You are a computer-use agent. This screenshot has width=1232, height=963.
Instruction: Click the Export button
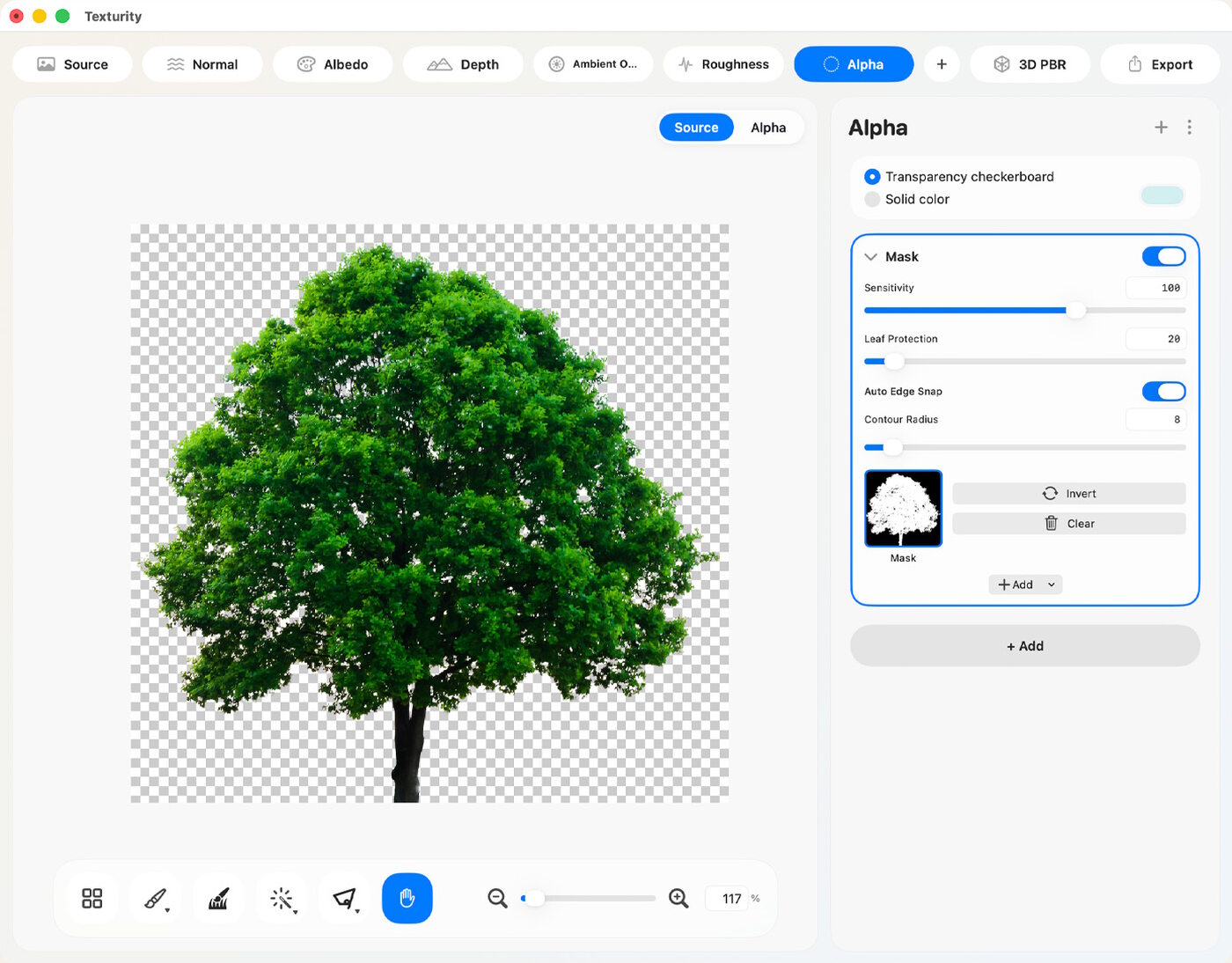click(x=1160, y=64)
